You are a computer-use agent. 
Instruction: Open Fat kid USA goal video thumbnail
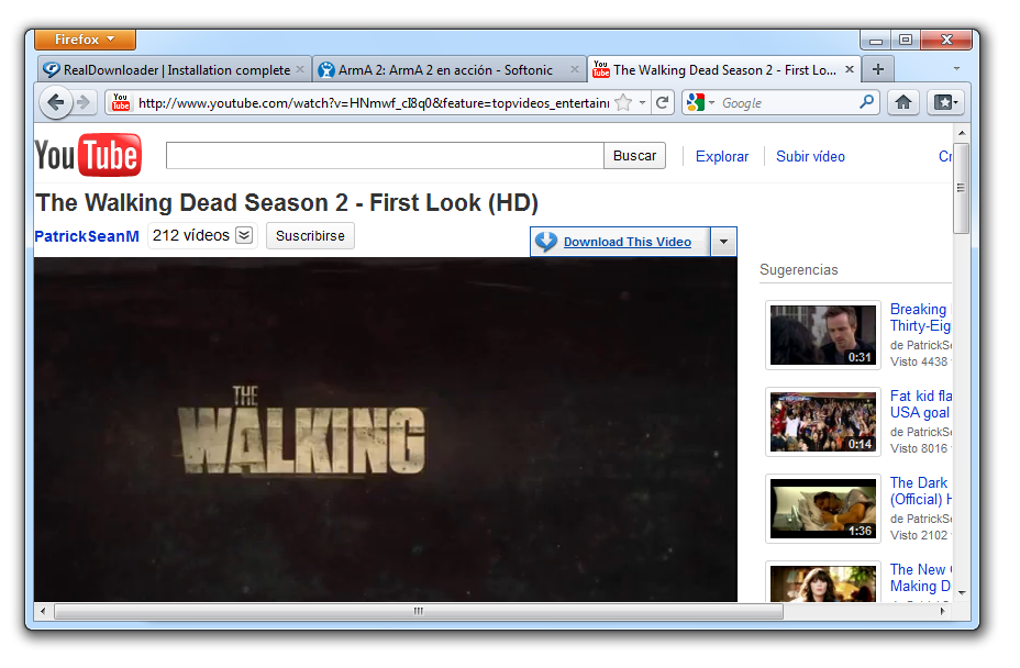click(823, 421)
